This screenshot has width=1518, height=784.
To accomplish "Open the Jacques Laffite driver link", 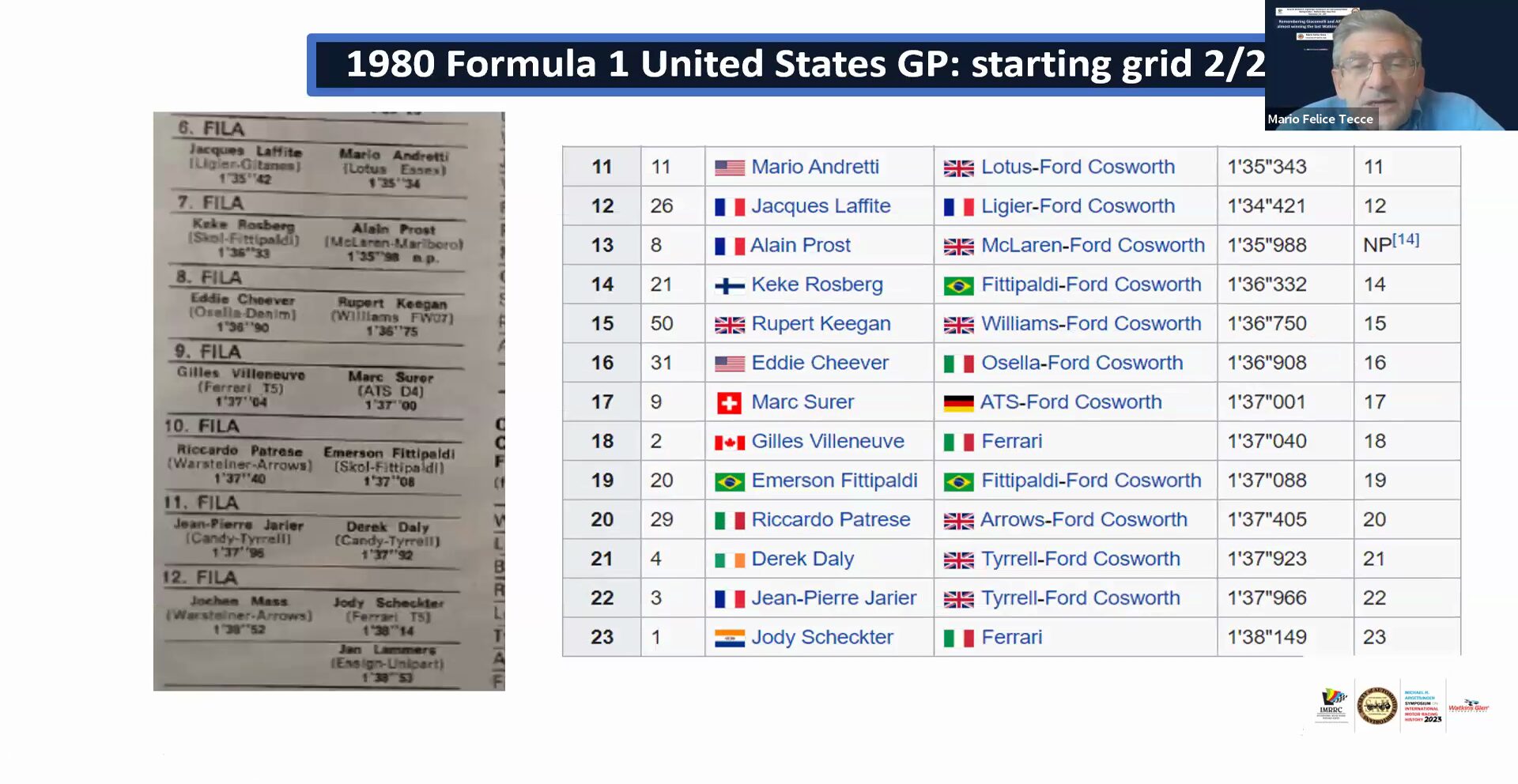I will [821, 205].
